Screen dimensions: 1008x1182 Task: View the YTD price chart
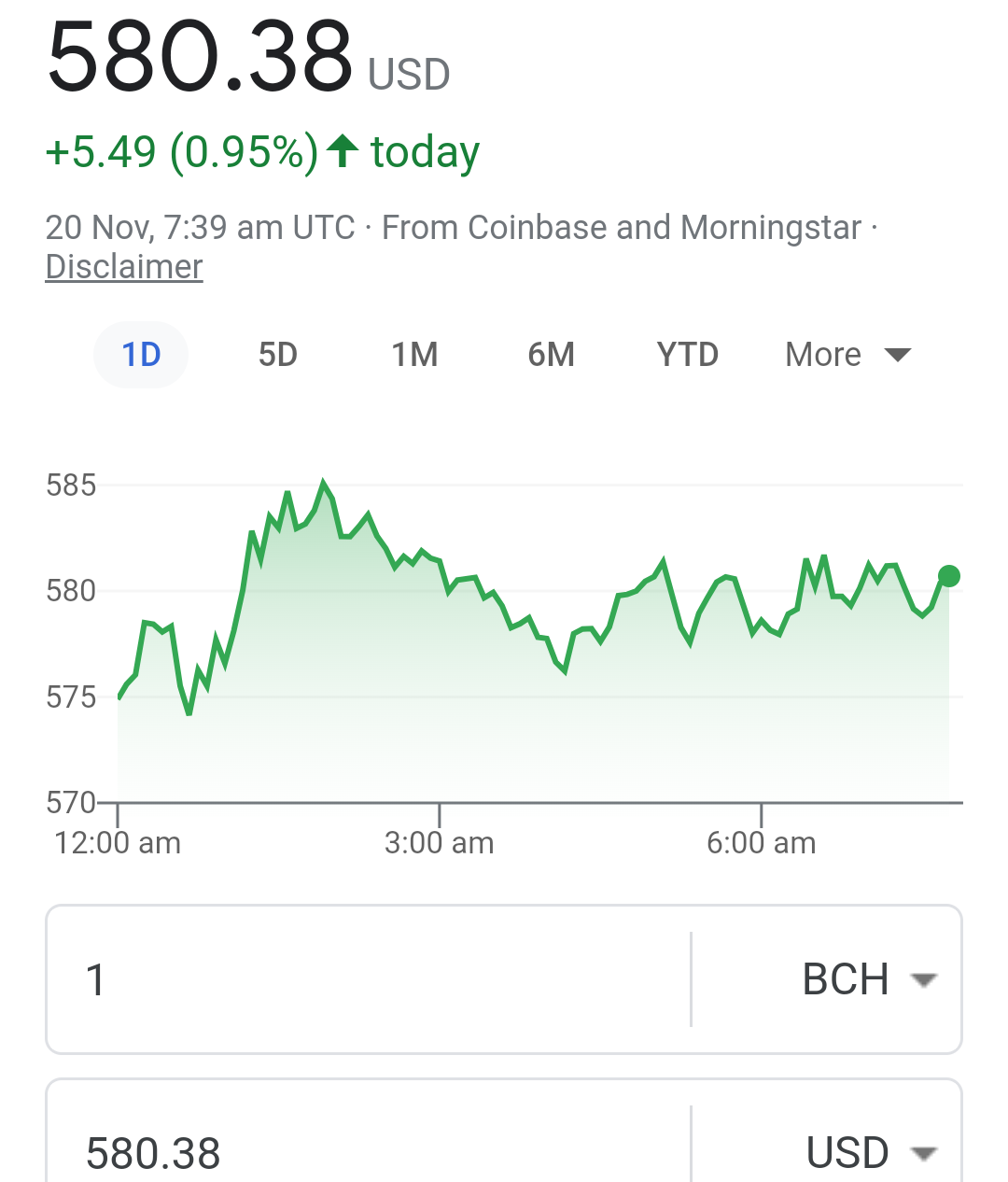688,355
